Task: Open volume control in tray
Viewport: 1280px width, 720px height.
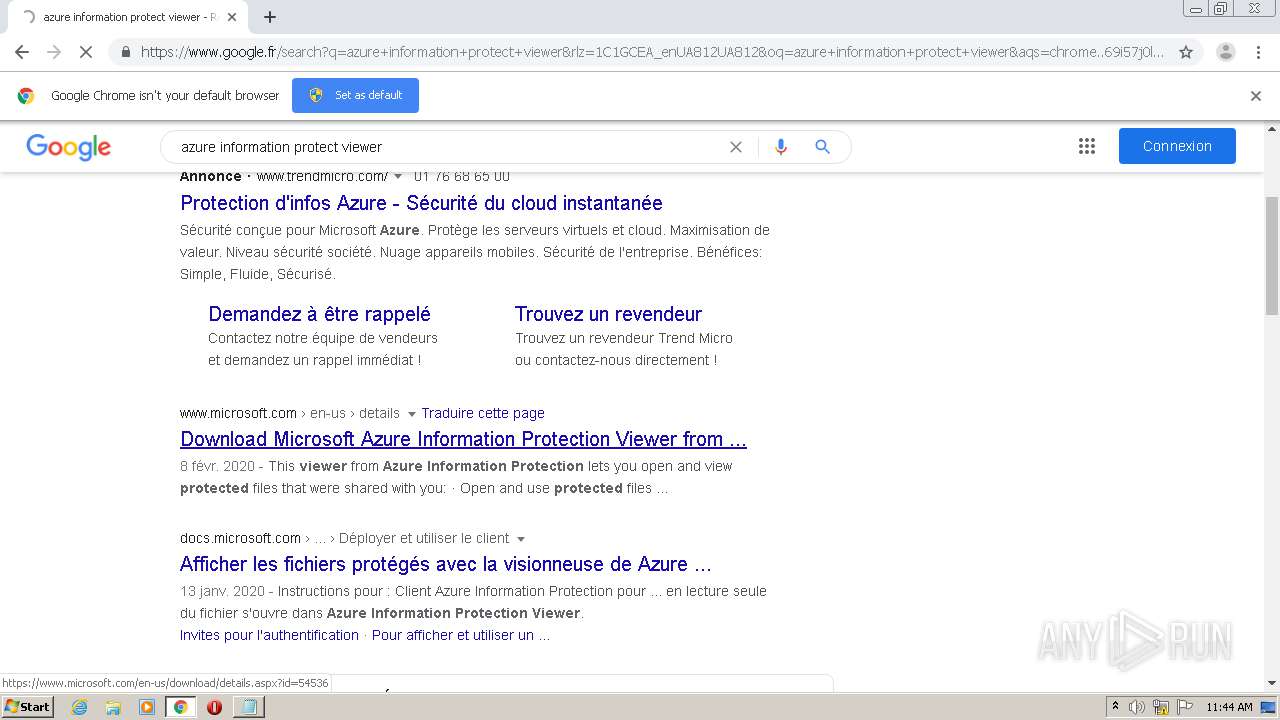Action: pos(1137,707)
